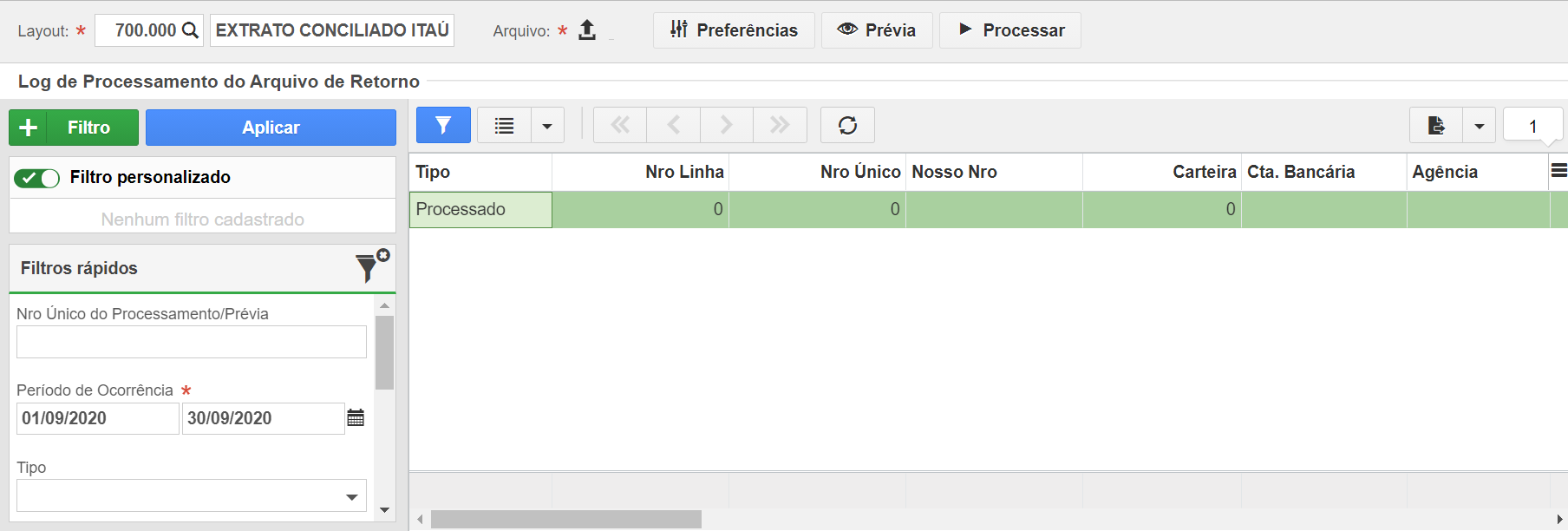This screenshot has height=531, width=1568.
Task: Go to the next page with the right arrow
Action: [x=727, y=125]
